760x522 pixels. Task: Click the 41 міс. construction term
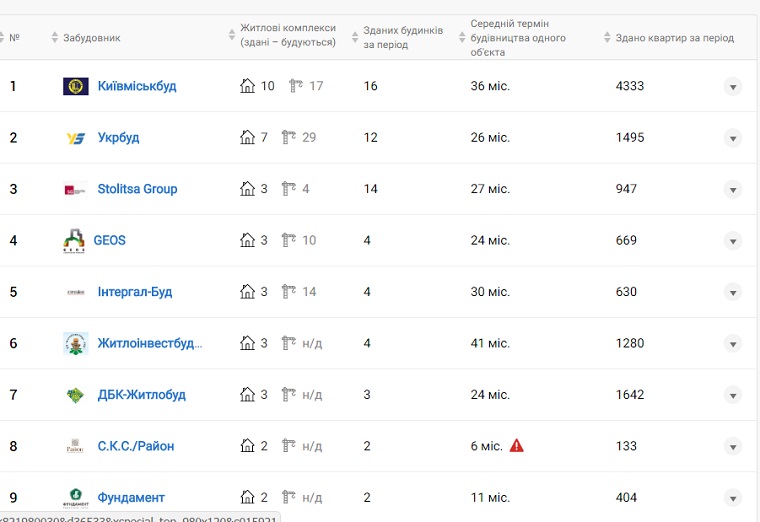click(x=490, y=343)
